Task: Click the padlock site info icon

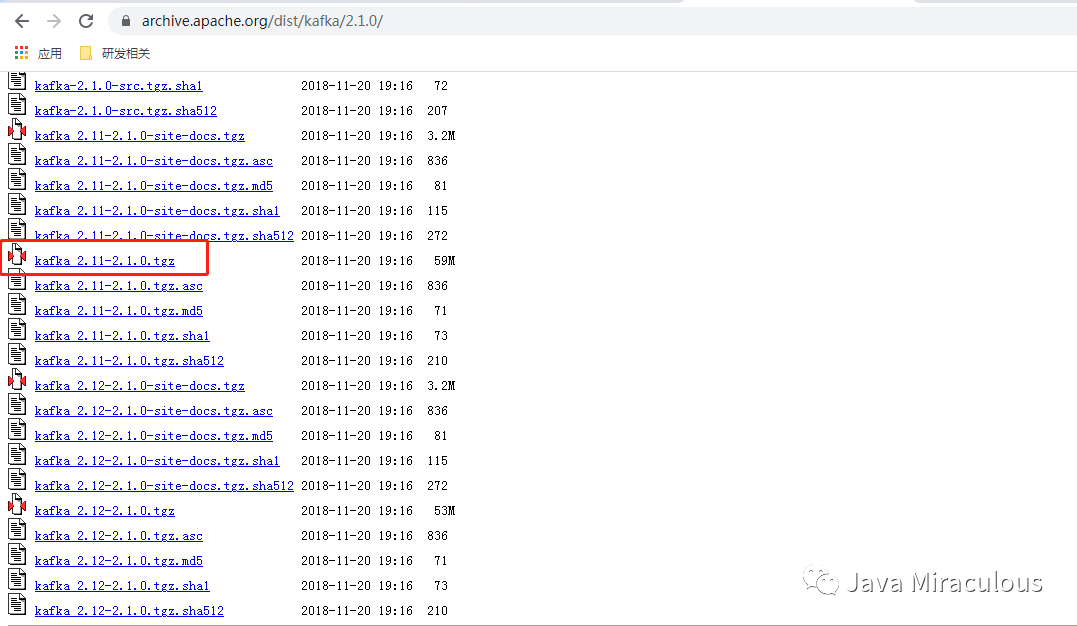Action: (126, 21)
